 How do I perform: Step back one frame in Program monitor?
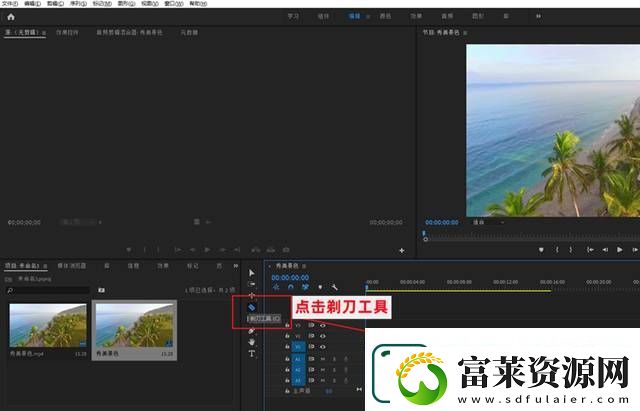coord(605,249)
